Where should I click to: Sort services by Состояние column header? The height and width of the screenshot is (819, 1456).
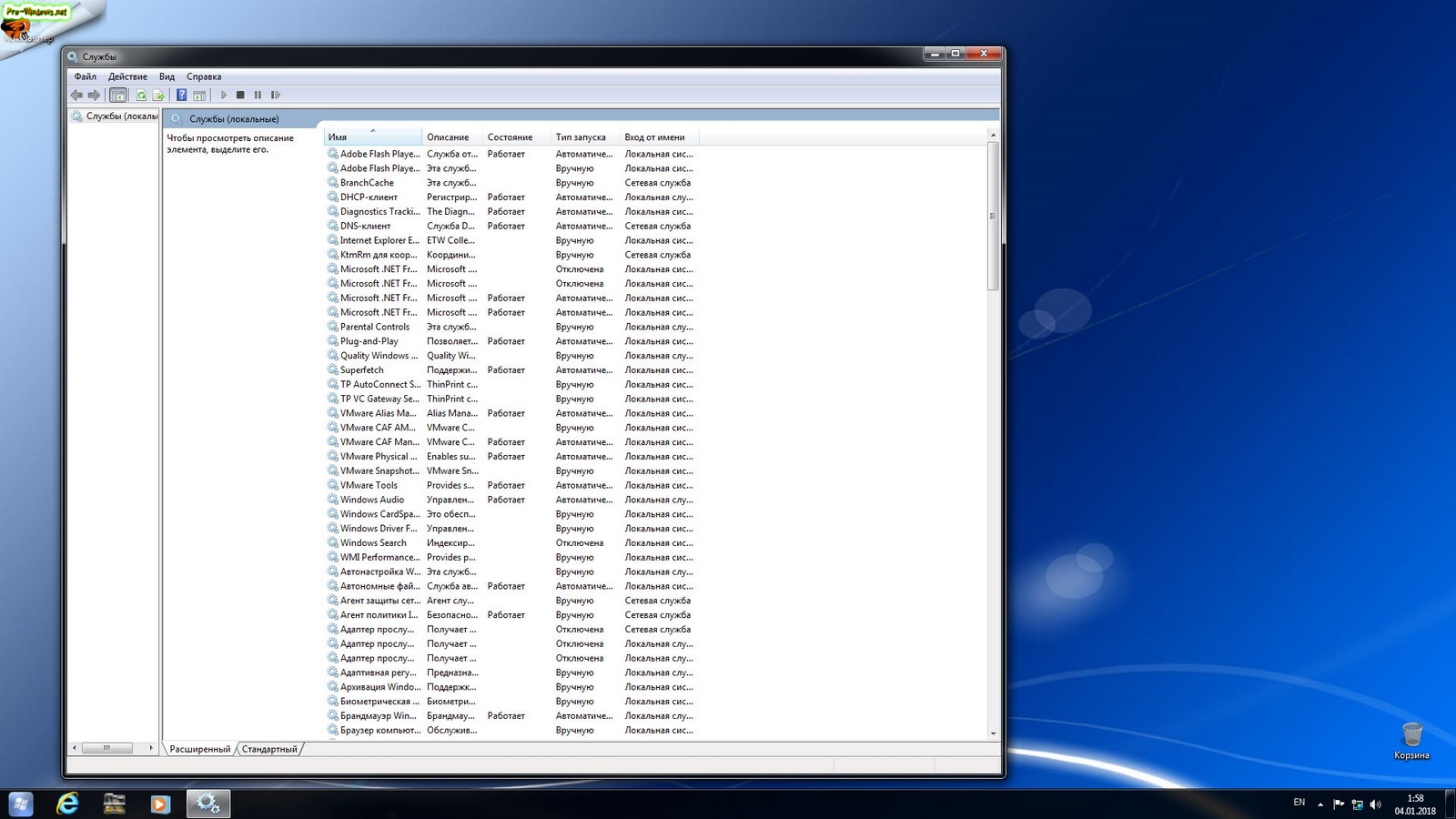[510, 137]
